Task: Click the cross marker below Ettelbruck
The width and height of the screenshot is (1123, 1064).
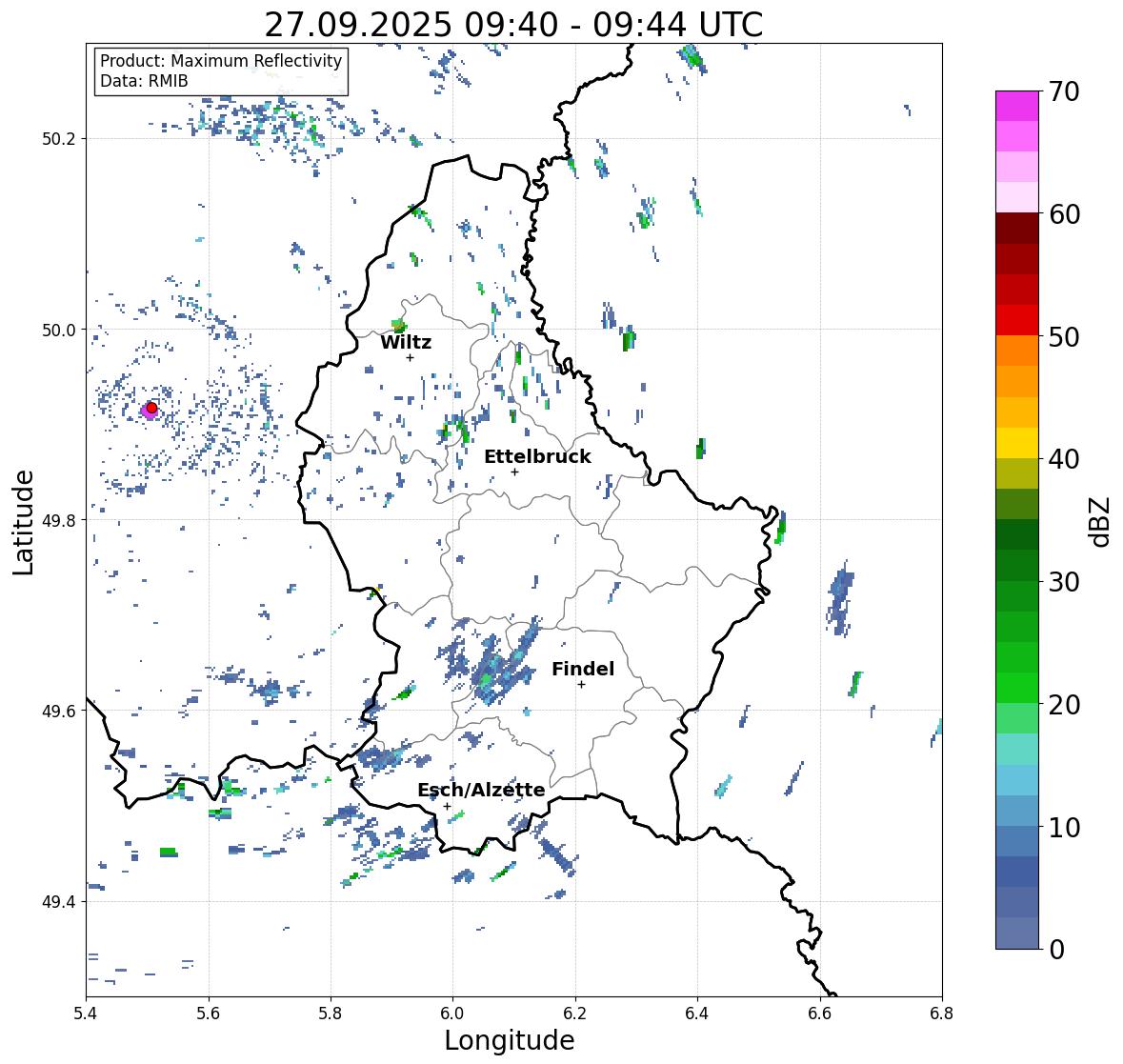Action: click(514, 472)
